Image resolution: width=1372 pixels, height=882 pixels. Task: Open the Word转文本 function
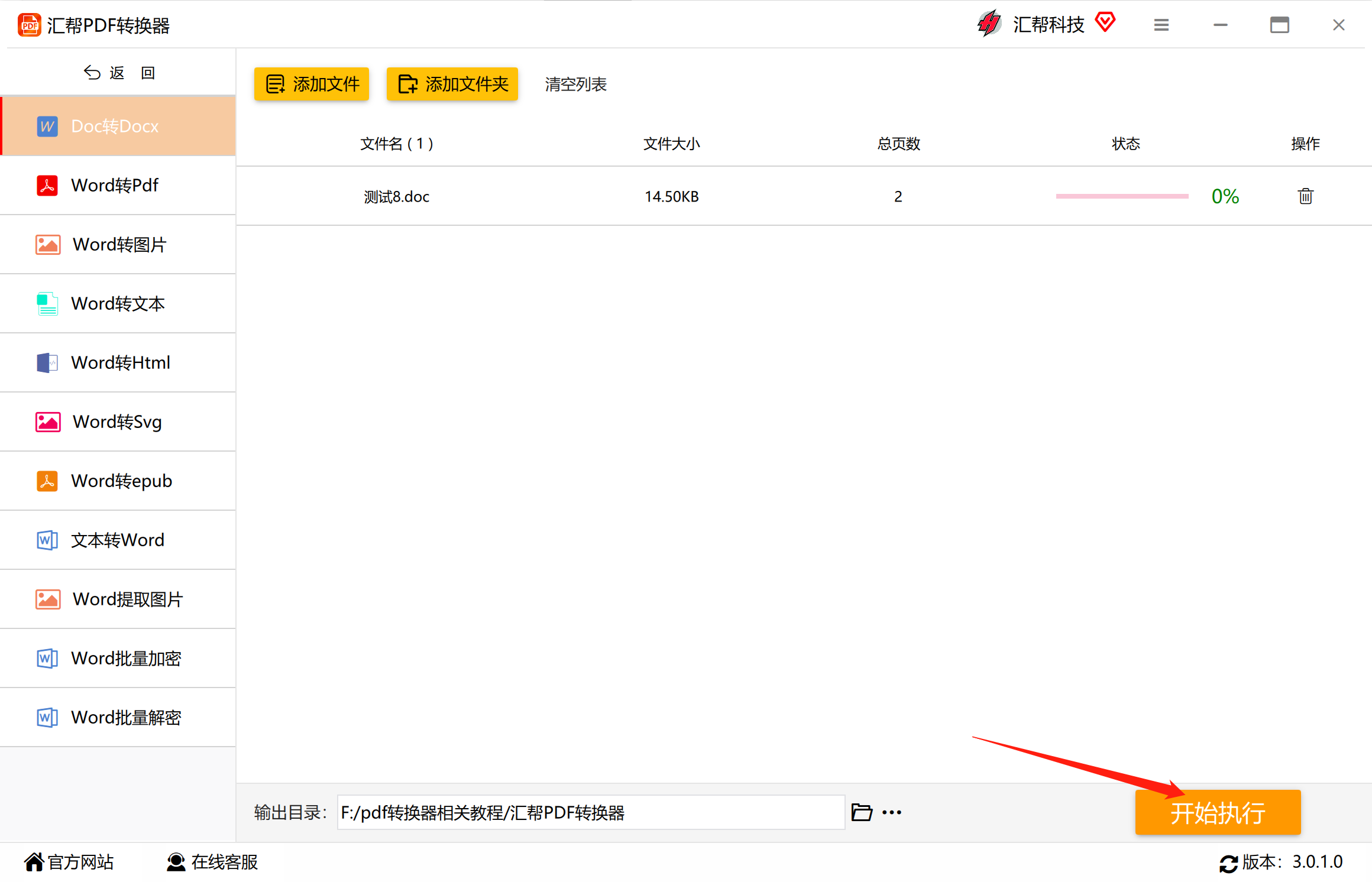pos(118,304)
